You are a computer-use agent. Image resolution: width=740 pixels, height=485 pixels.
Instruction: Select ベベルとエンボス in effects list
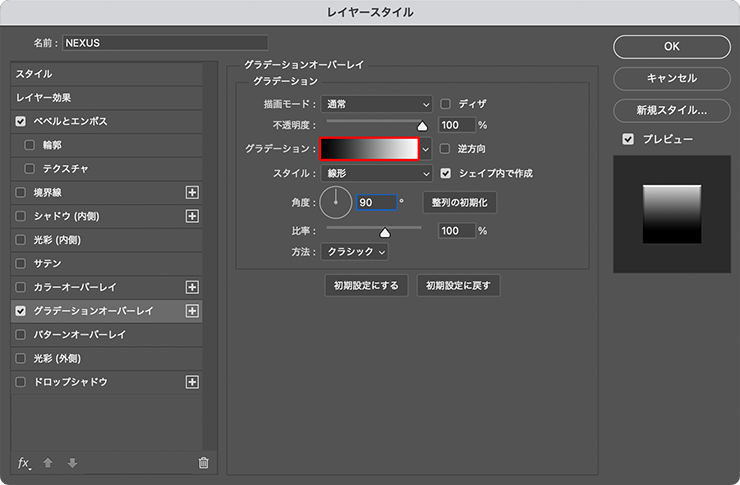pyautogui.click(x=70, y=121)
